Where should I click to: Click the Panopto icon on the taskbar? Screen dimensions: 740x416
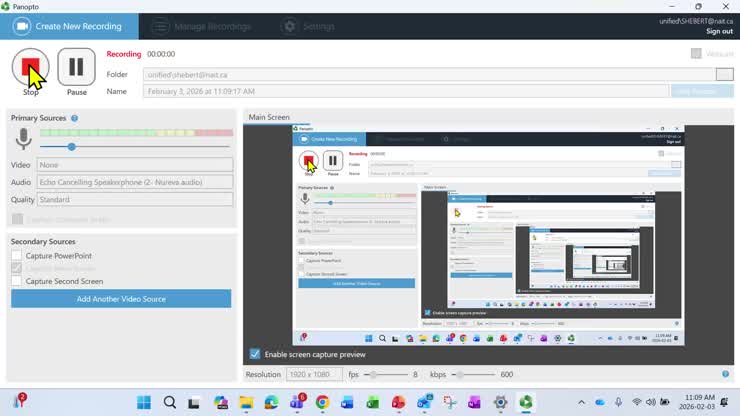point(526,402)
